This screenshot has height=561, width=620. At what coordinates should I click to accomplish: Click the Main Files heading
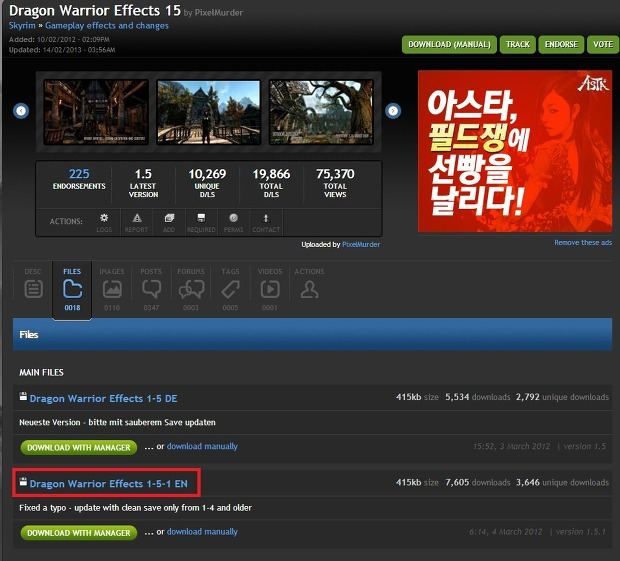pos(41,372)
